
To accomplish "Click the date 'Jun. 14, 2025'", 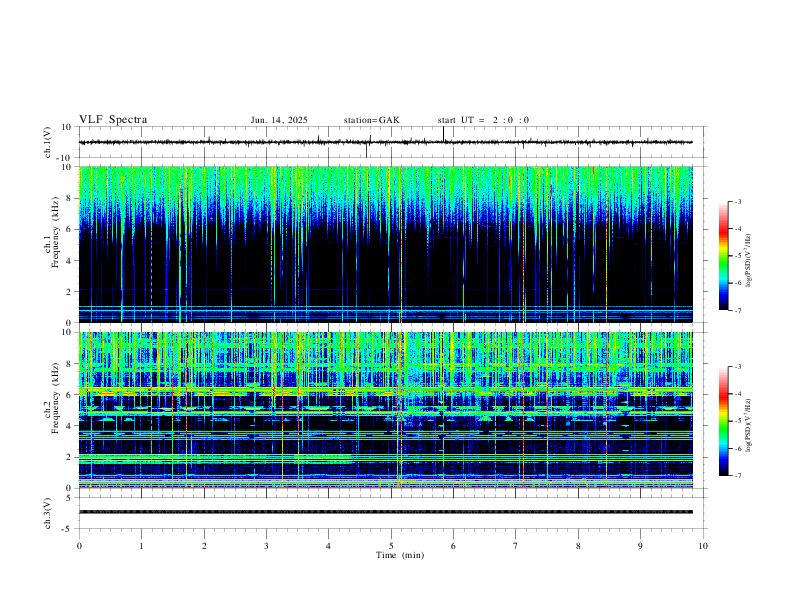I will 279,120.
